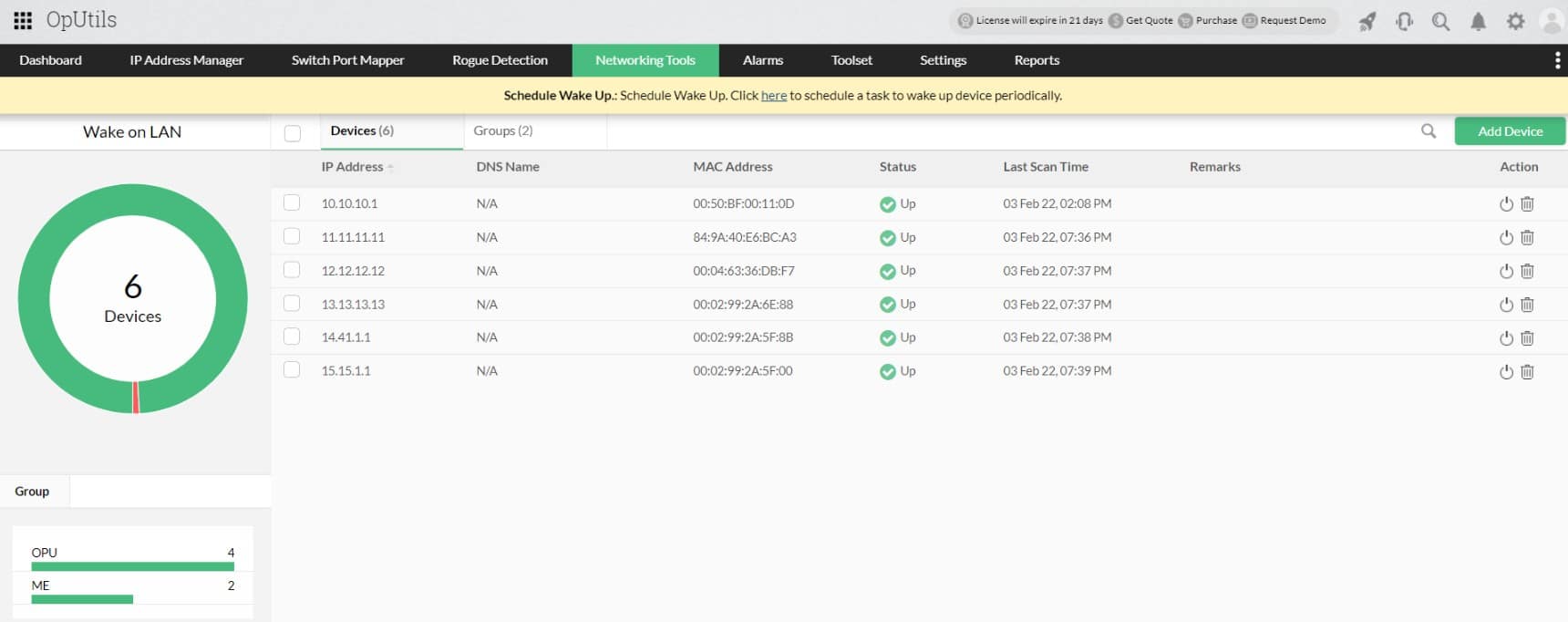Open the Settings menu item
Image resolution: width=1568 pixels, height=622 pixels.
[x=943, y=60]
